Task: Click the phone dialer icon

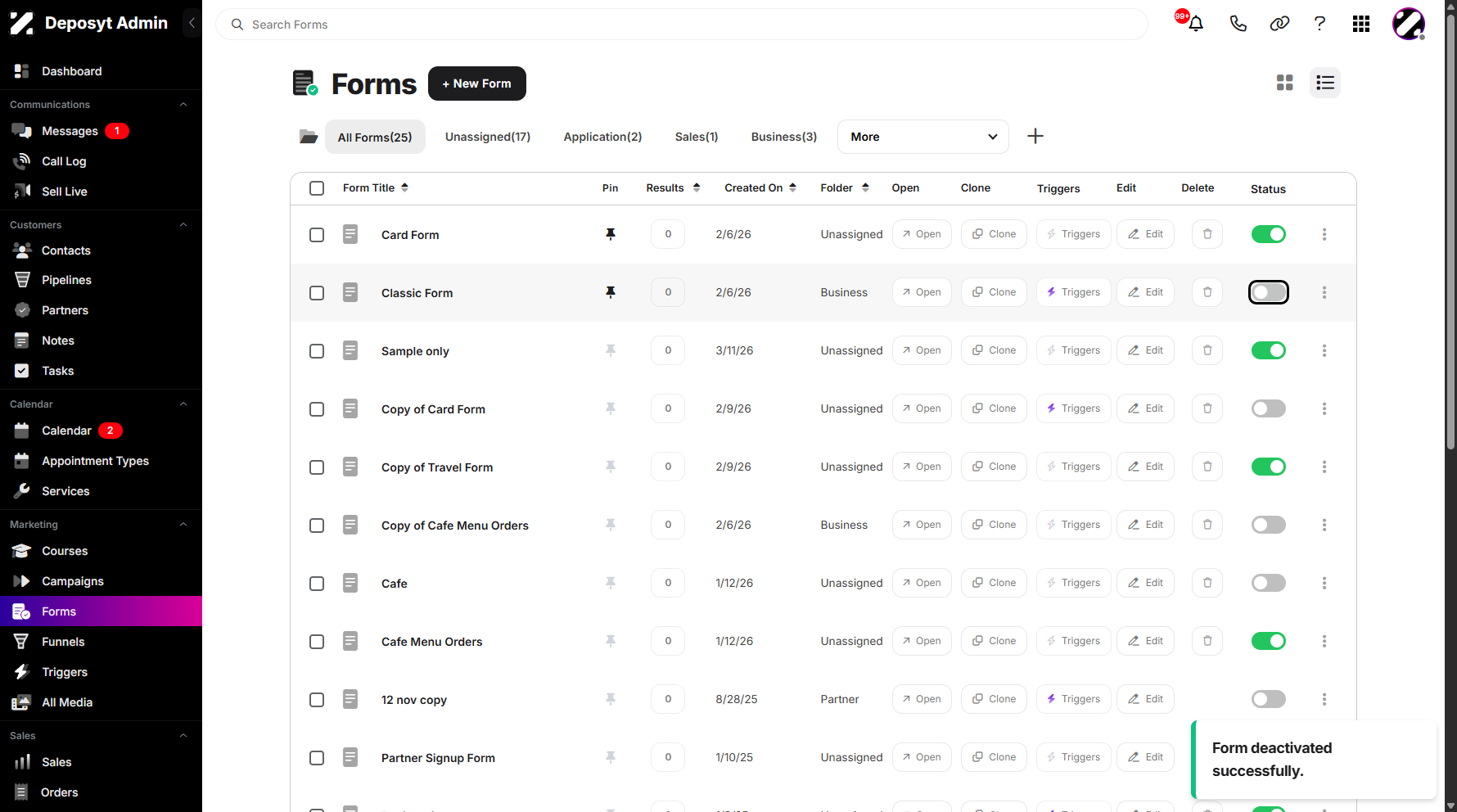Action: 1238,24
